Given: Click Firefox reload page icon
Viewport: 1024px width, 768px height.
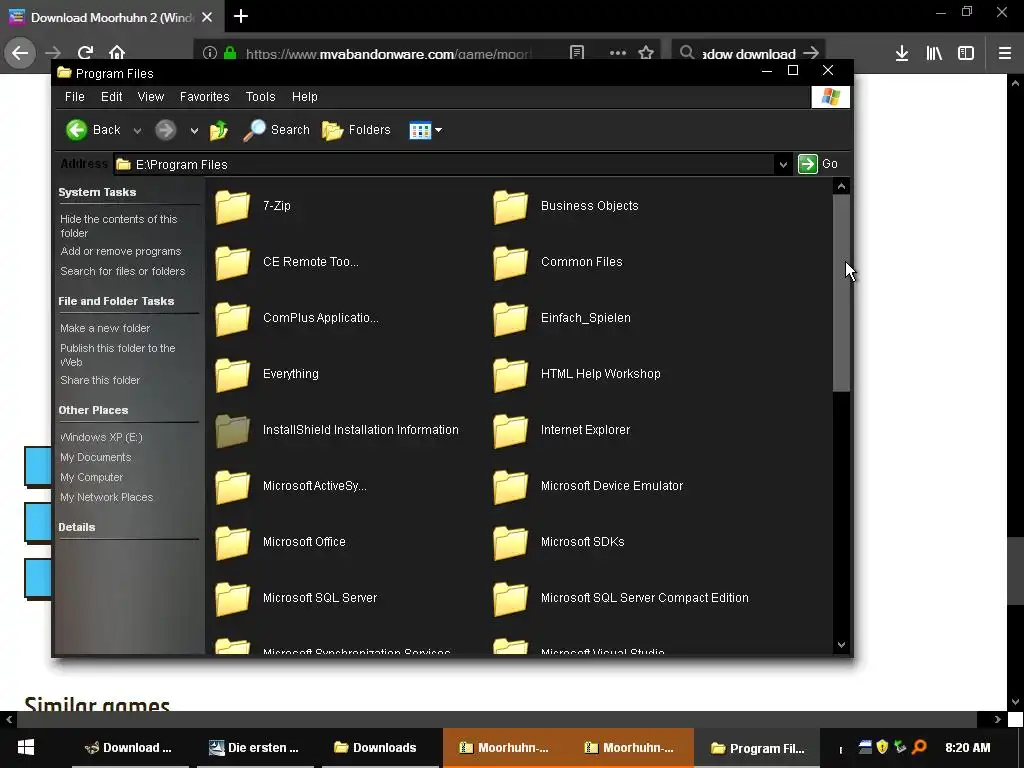Looking at the screenshot, I should [x=85, y=52].
